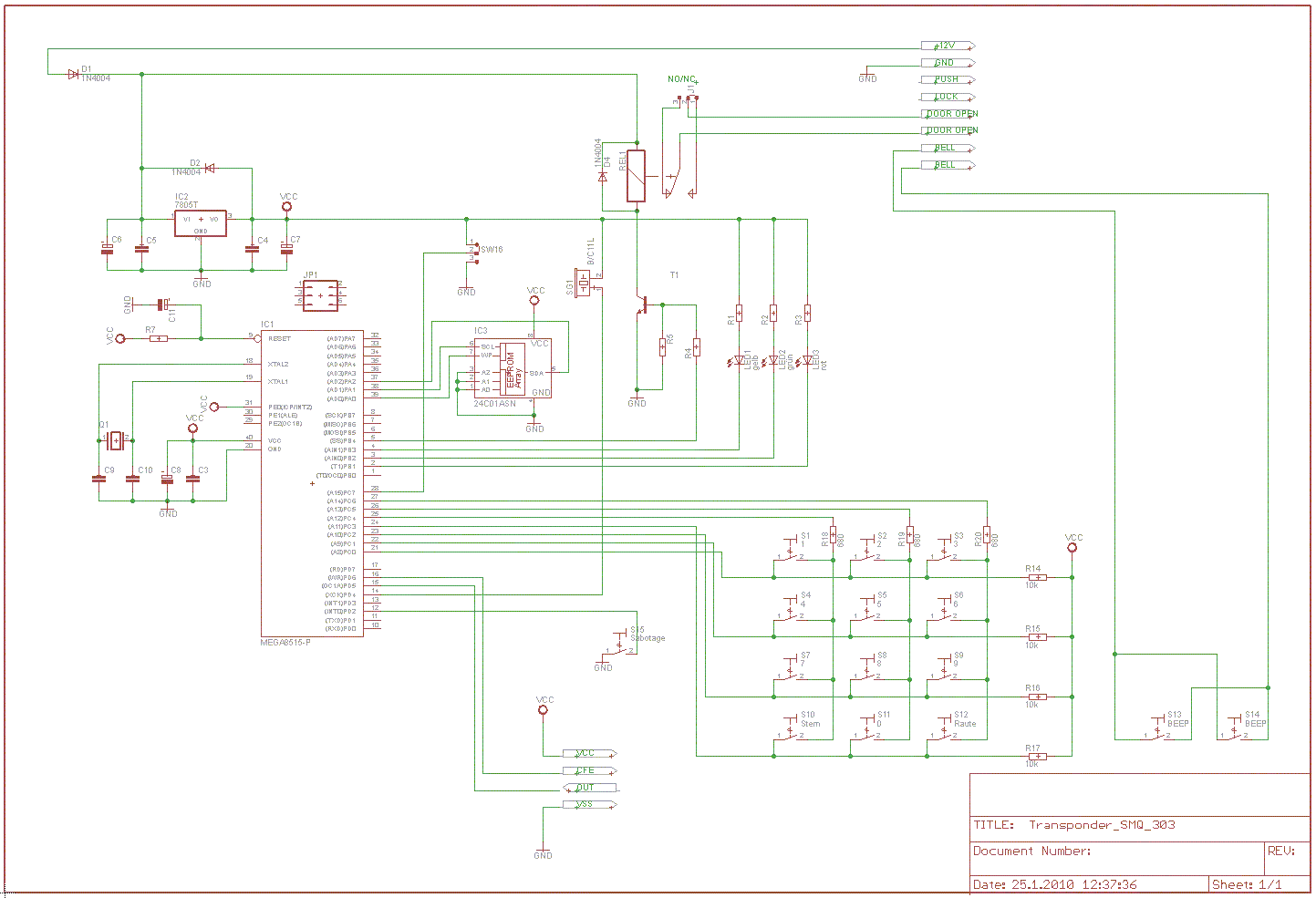Select electrolytic capacitor C8
This screenshot has width=1316, height=898.
[x=168, y=479]
